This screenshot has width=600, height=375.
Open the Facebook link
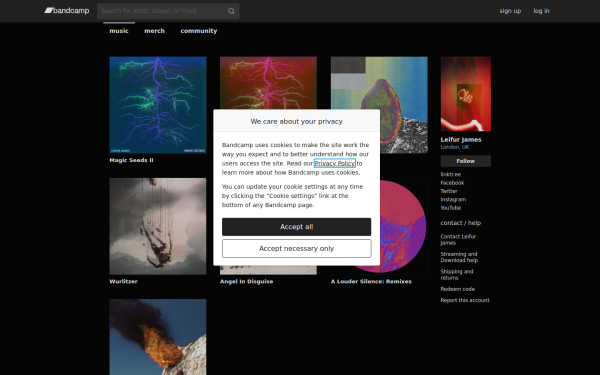point(452,183)
